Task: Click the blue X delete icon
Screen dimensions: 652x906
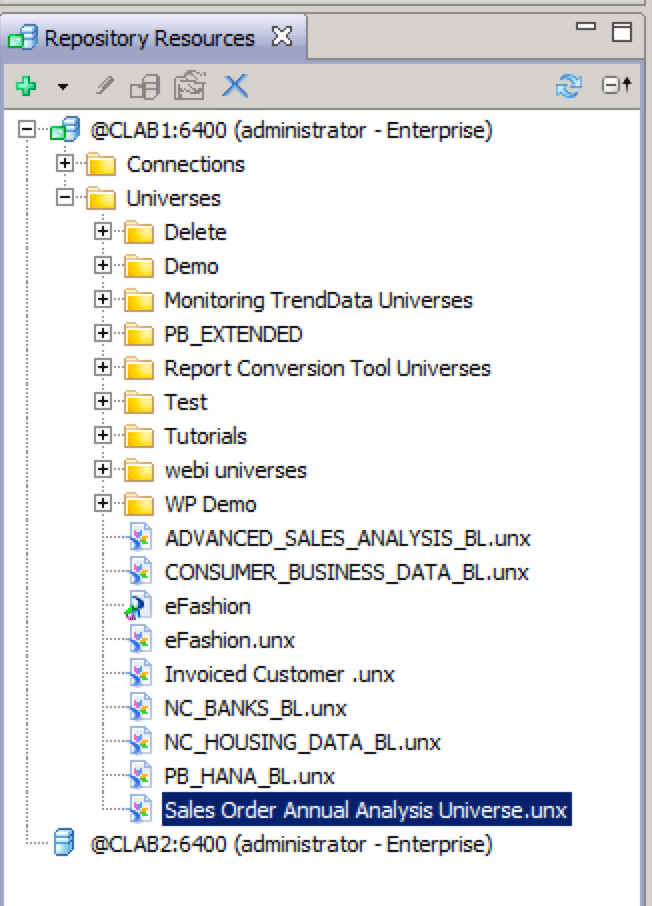Action: (235, 87)
